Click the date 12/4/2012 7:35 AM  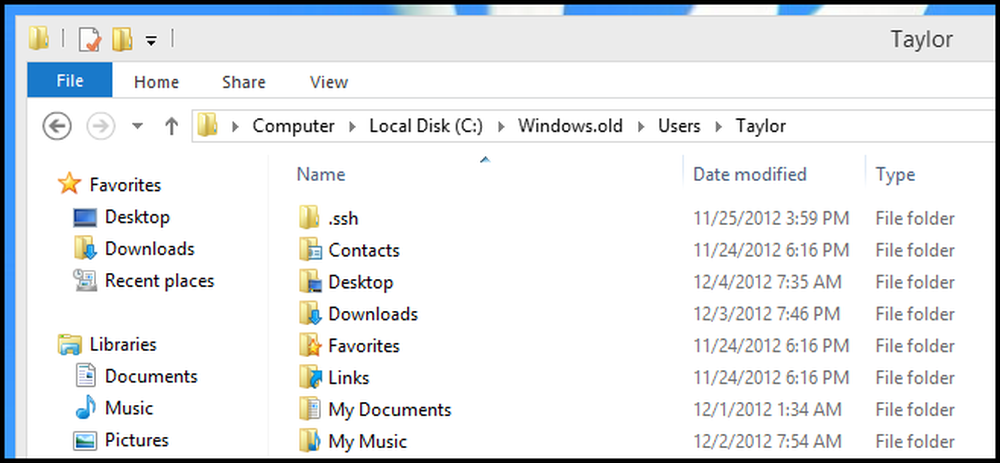767,282
